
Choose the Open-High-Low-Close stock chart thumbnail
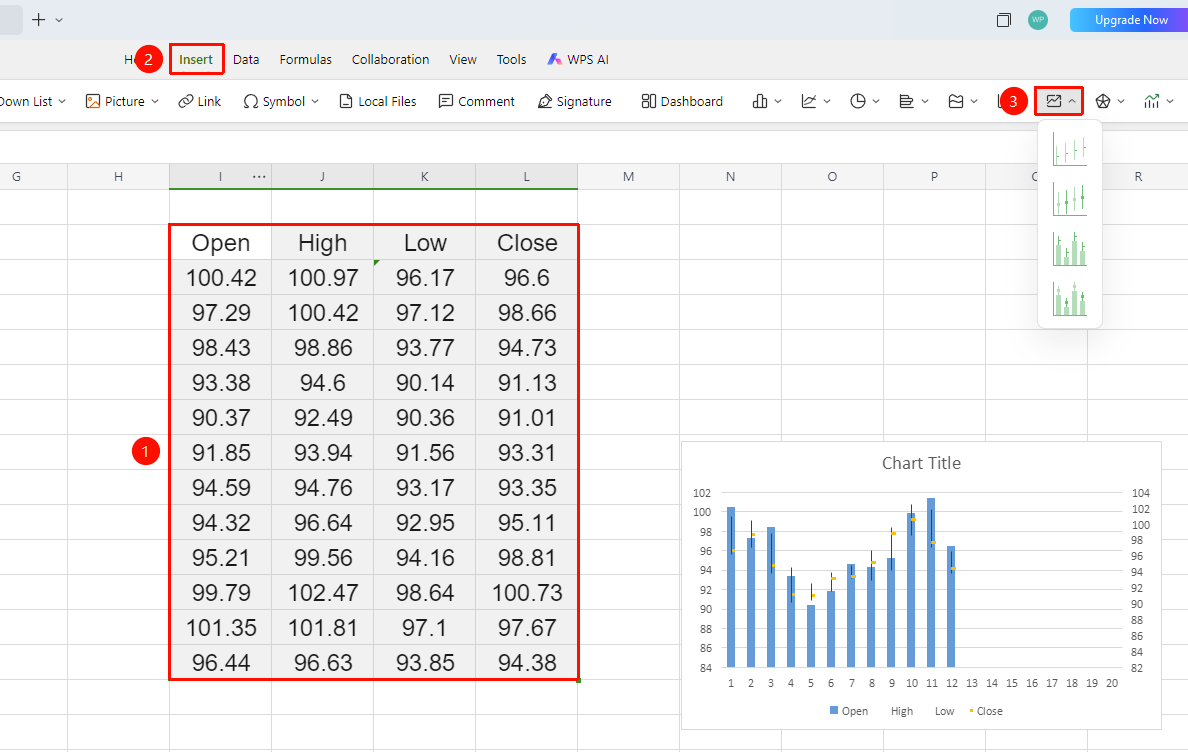(x=1069, y=199)
